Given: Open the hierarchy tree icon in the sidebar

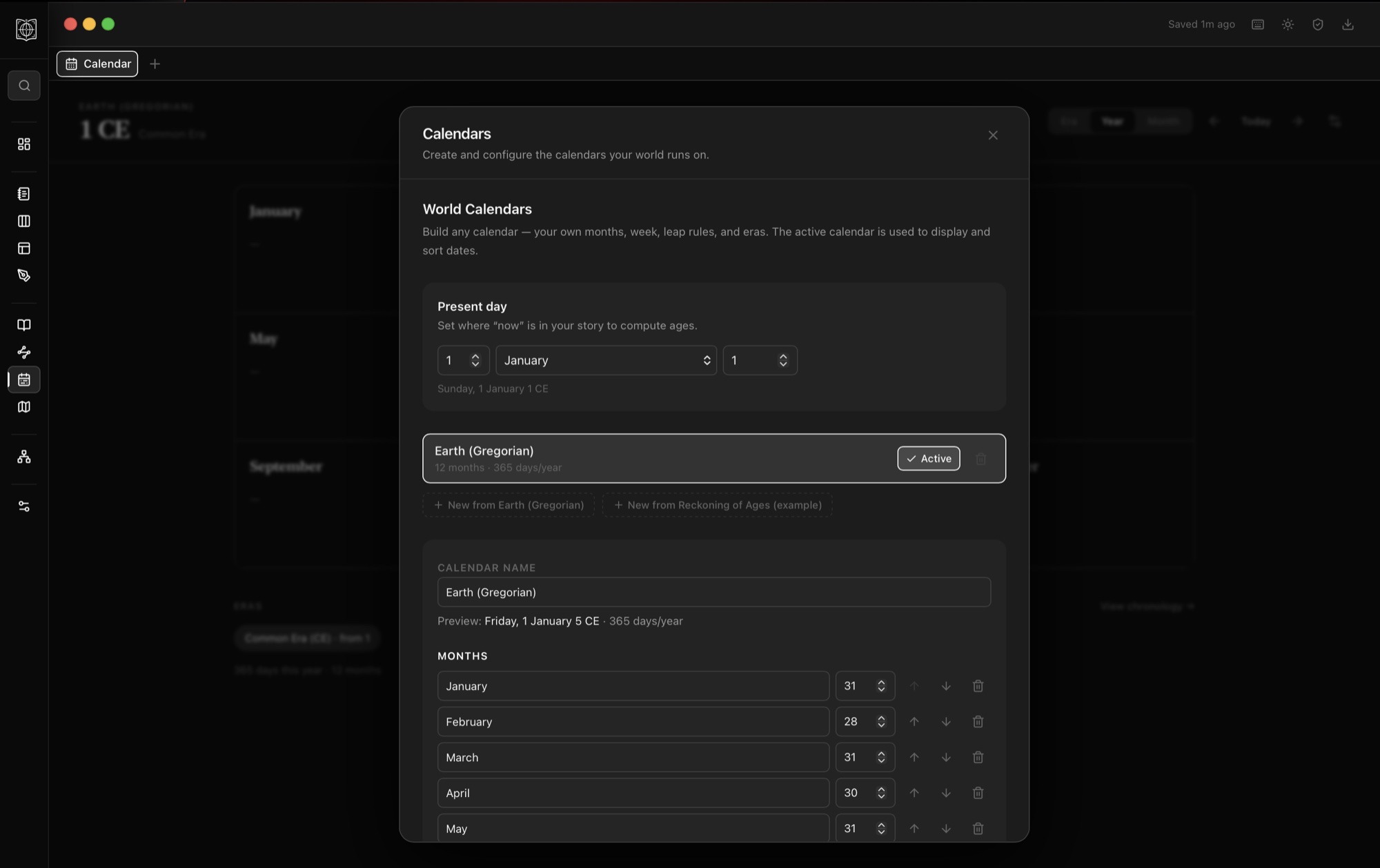Looking at the screenshot, I should click(24, 457).
